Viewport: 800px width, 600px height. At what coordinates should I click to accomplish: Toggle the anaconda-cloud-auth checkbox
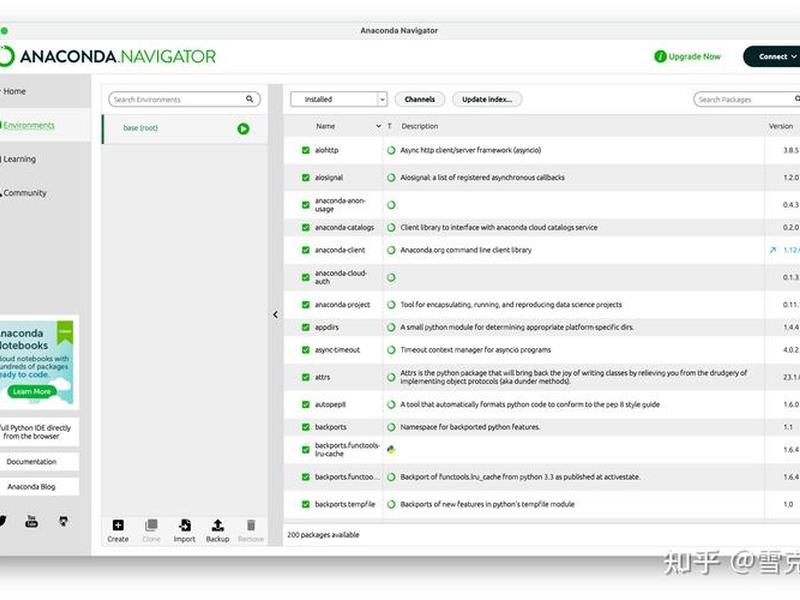[x=306, y=278]
